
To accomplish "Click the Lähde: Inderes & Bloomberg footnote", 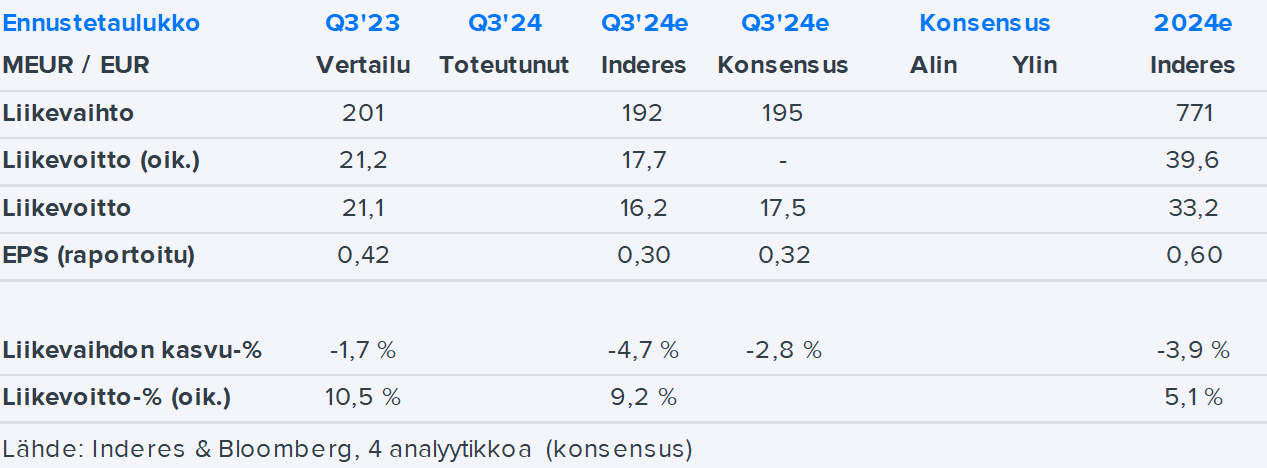I will tap(347, 449).
